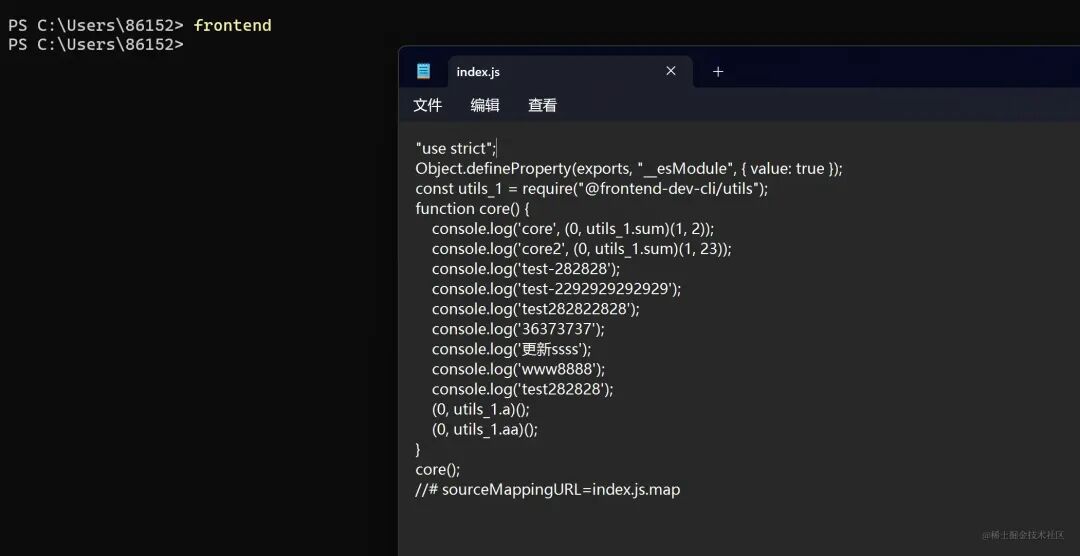Close the index.js tab
The height and width of the screenshot is (556, 1080).
(671, 71)
